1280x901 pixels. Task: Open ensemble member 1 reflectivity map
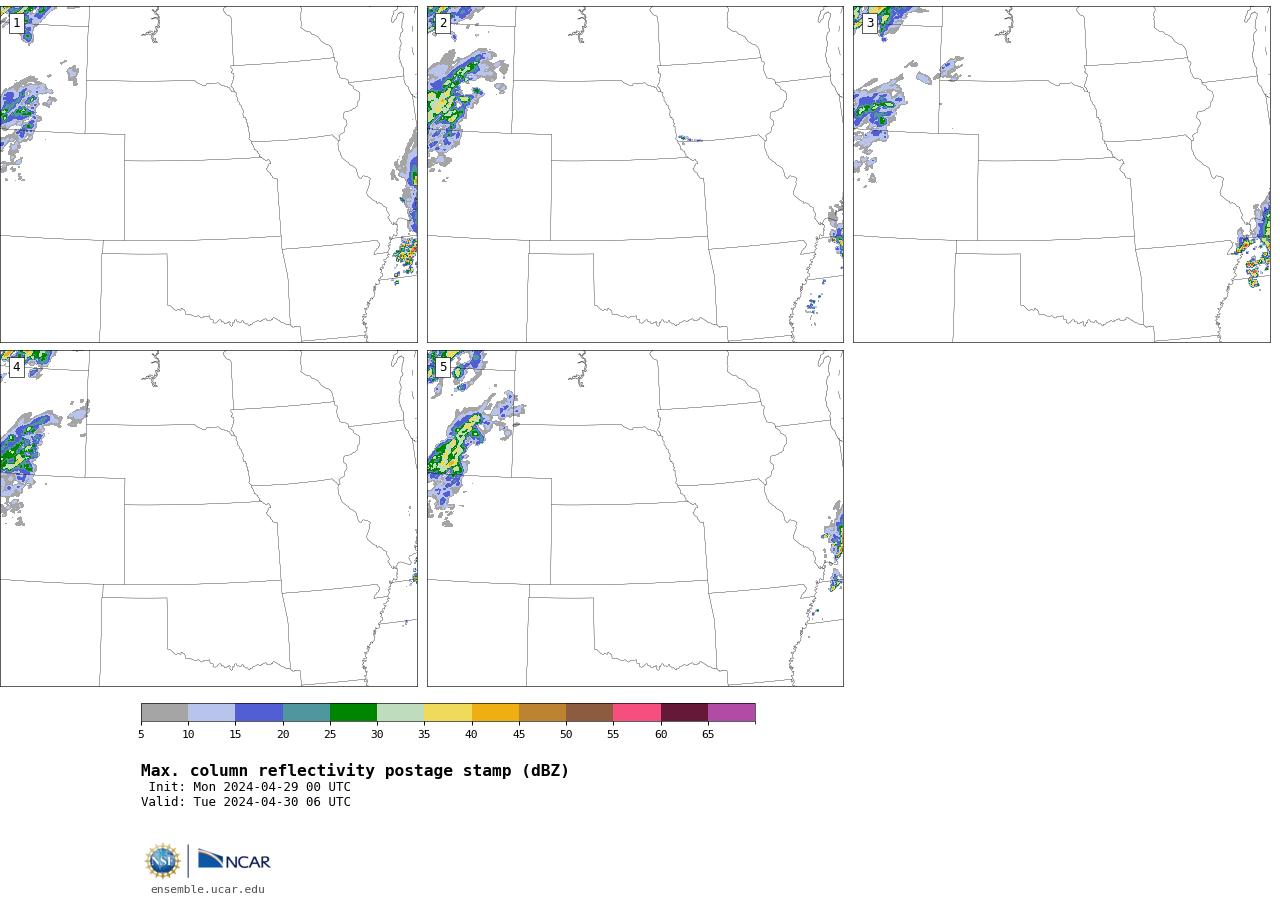tap(208, 174)
